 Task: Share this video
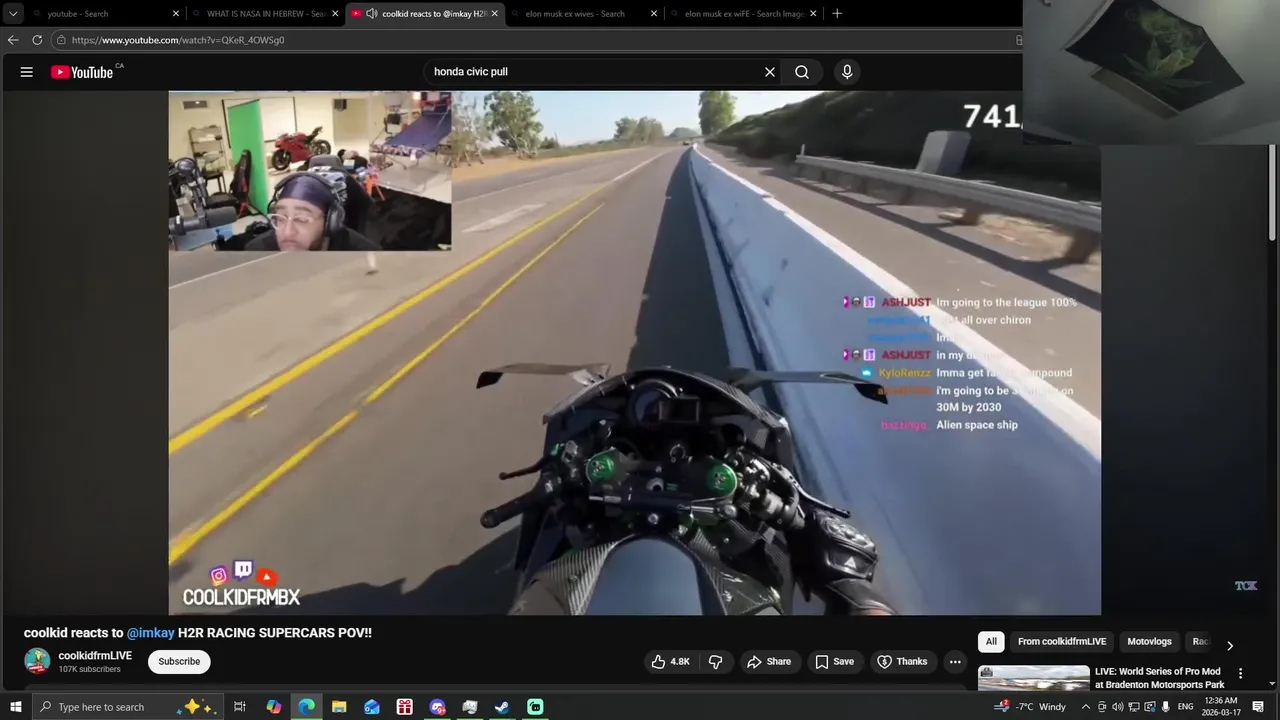769,661
